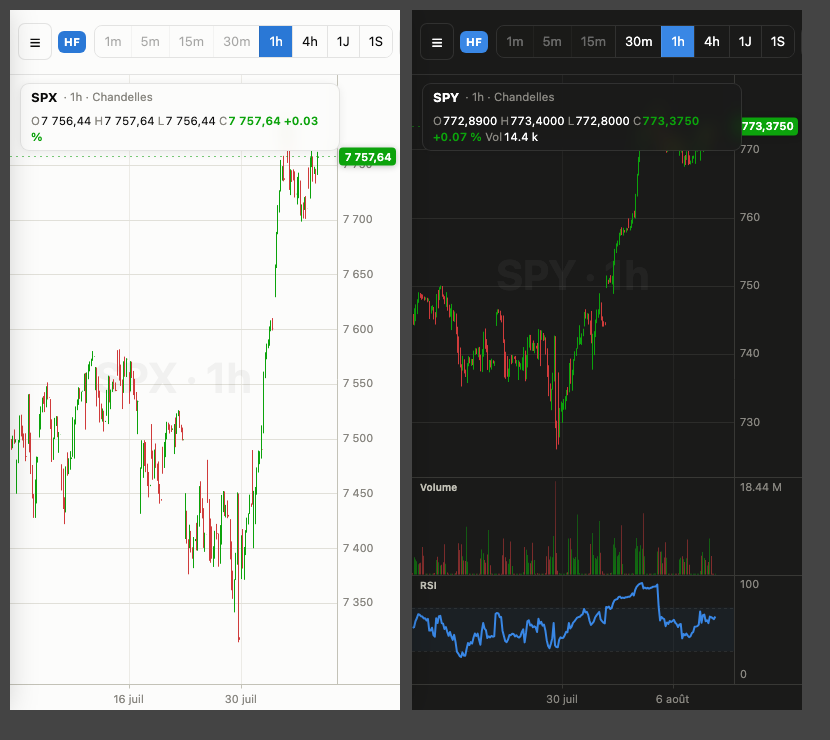This screenshot has height=740, width=830.
Task: Click '1h · Chandelles' text in SPY legend
Action: (x=513, y=97)
